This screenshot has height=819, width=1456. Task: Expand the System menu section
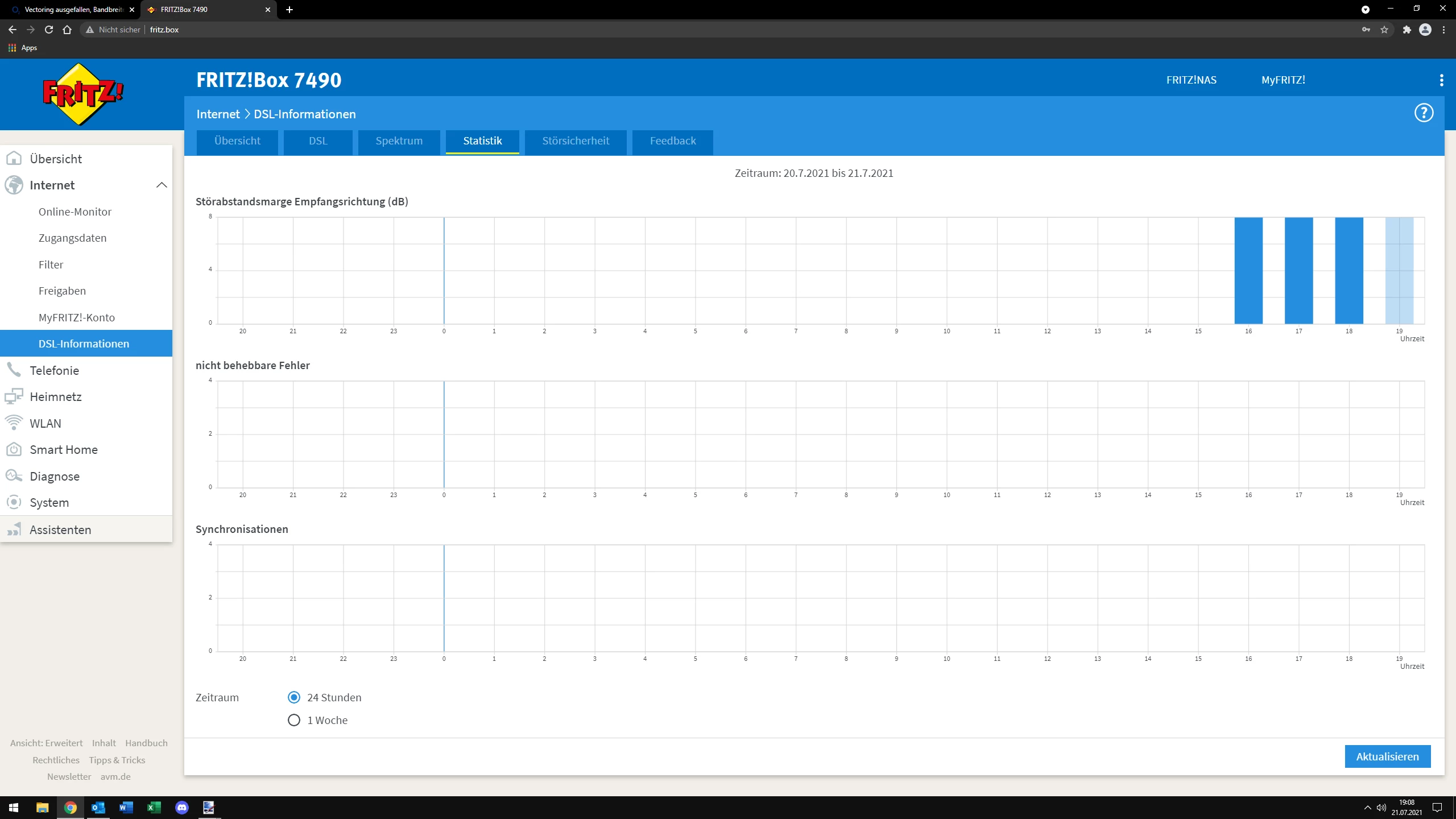pos(49,503)
